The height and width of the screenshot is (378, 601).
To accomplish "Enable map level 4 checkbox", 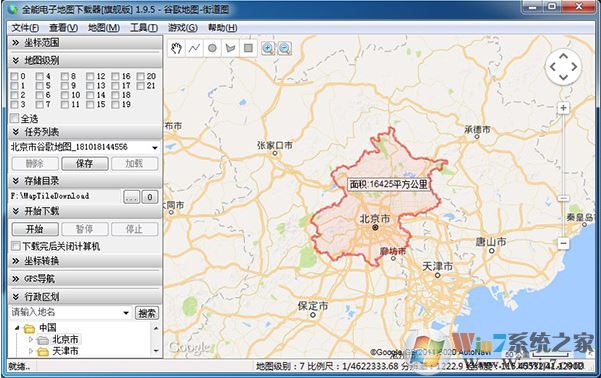I will click(39, 76).
